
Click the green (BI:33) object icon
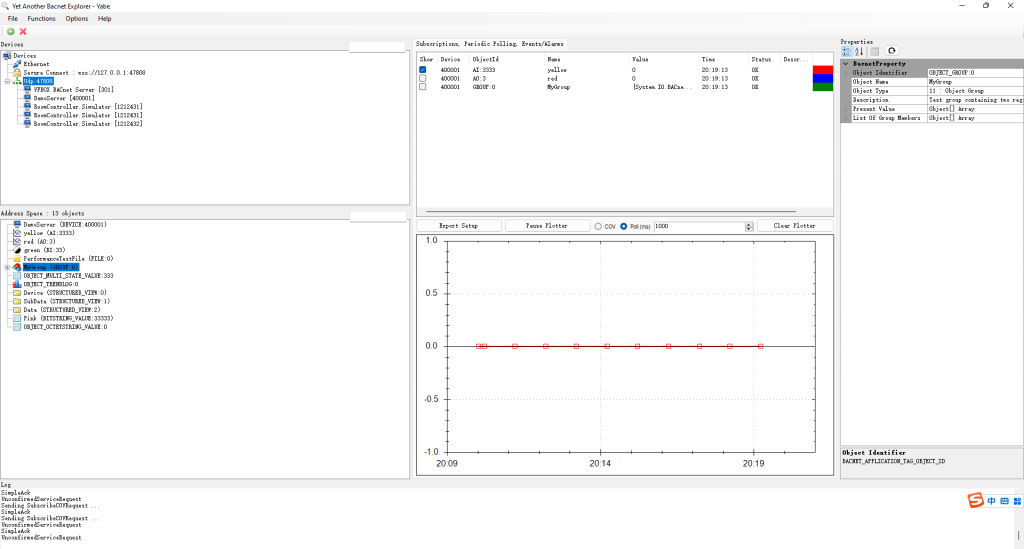tap(16, 250)
